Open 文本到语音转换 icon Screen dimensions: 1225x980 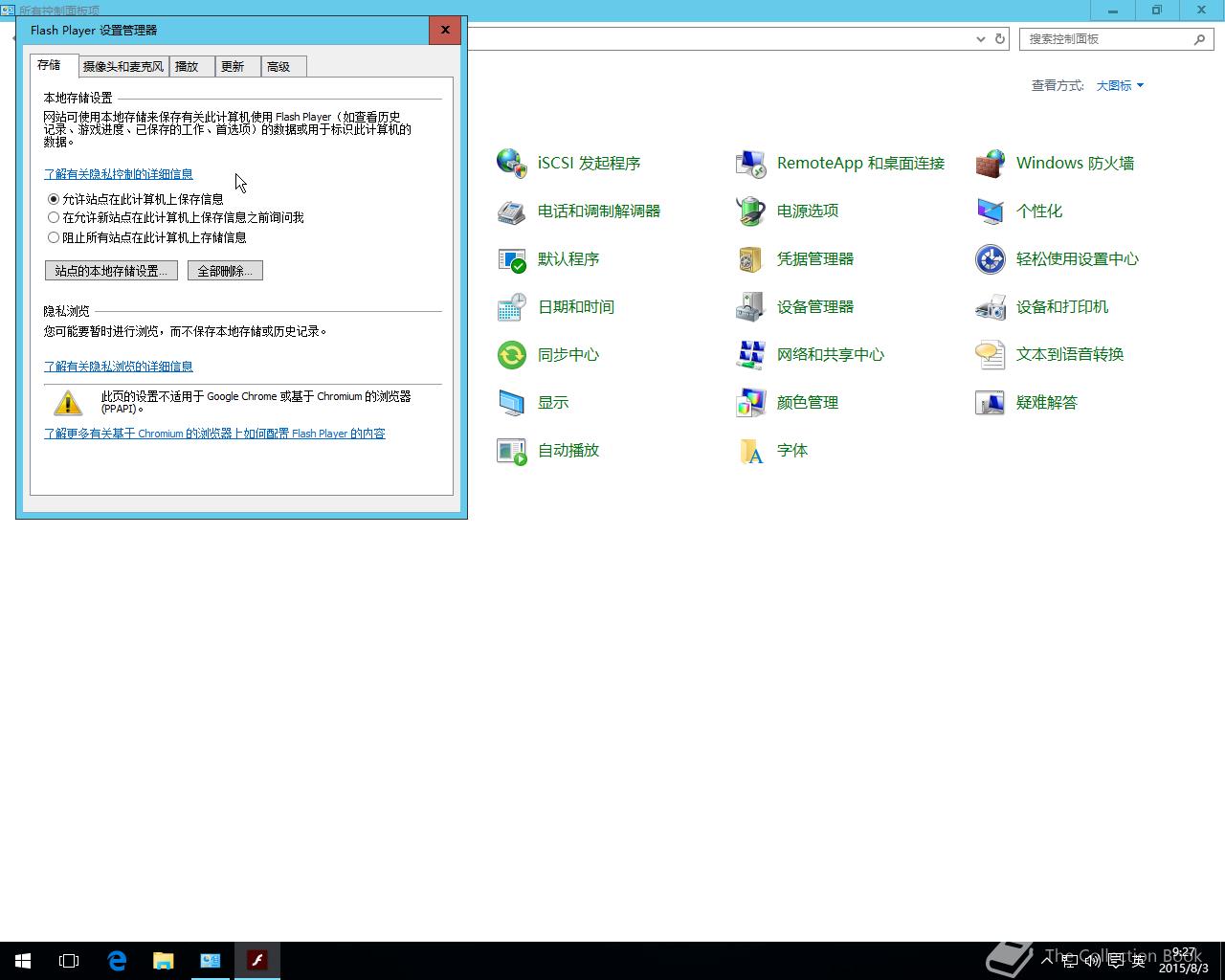click(x=991, y=354)
